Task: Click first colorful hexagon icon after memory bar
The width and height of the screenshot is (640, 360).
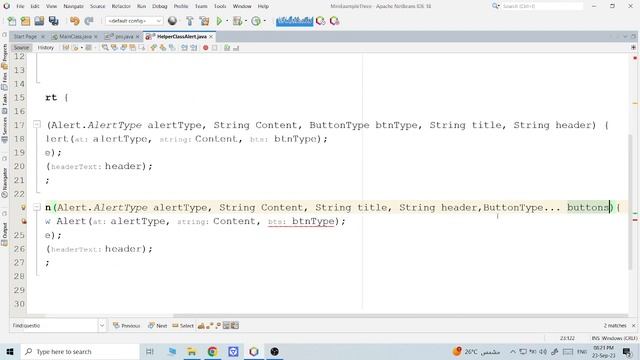Action: point(321,21)
